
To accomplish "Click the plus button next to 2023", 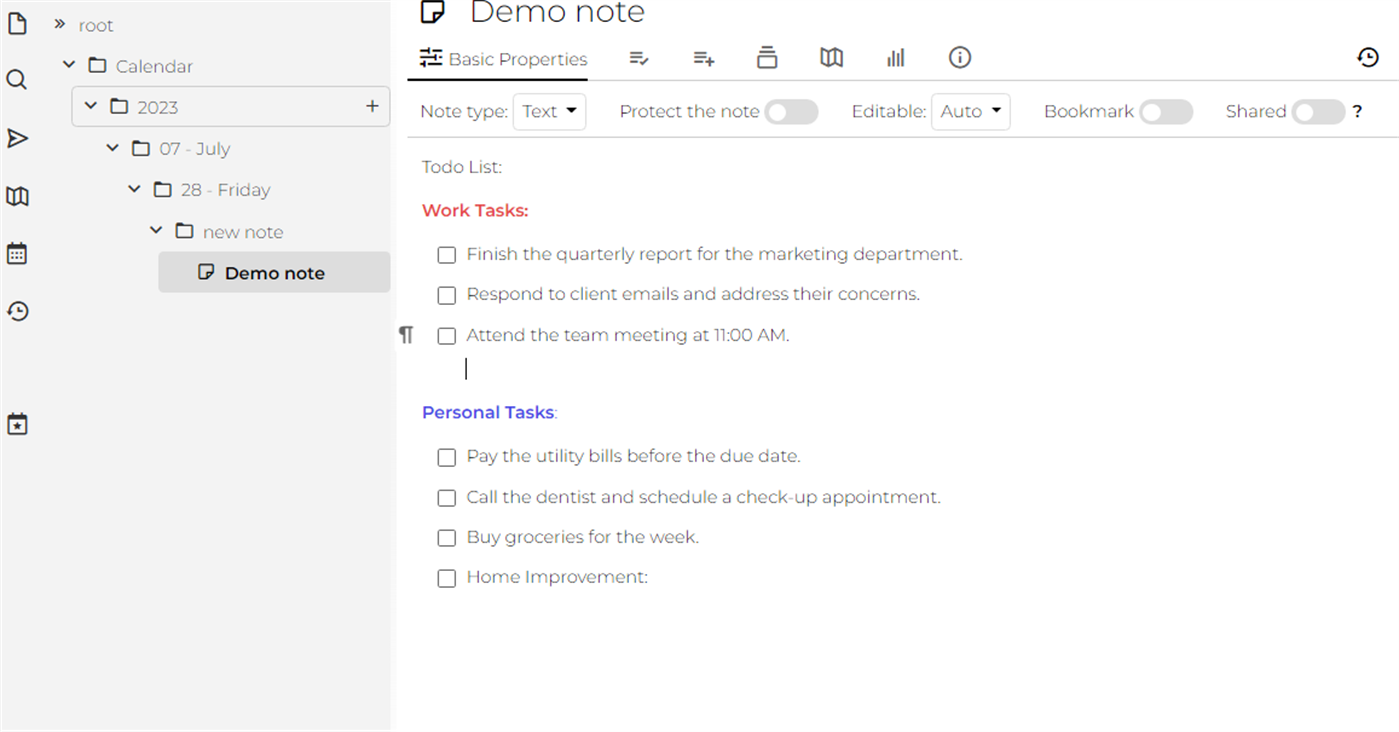I will click(x=372, y=106).
